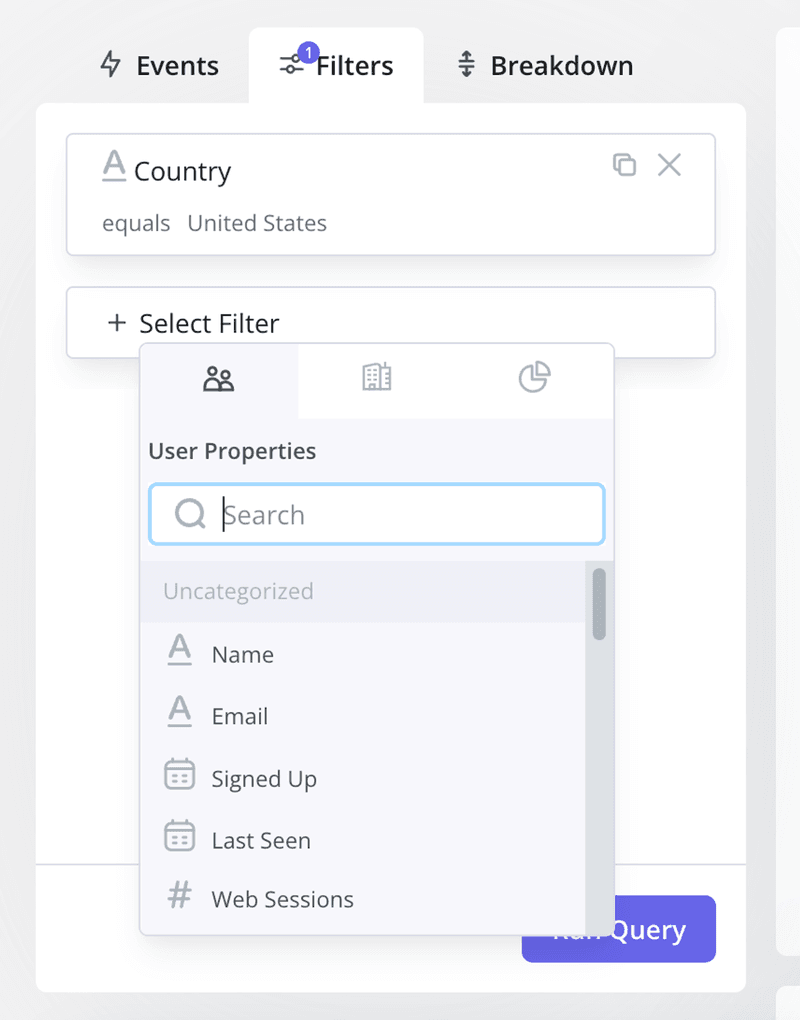Select the Email property

click(x=240, y=715)
